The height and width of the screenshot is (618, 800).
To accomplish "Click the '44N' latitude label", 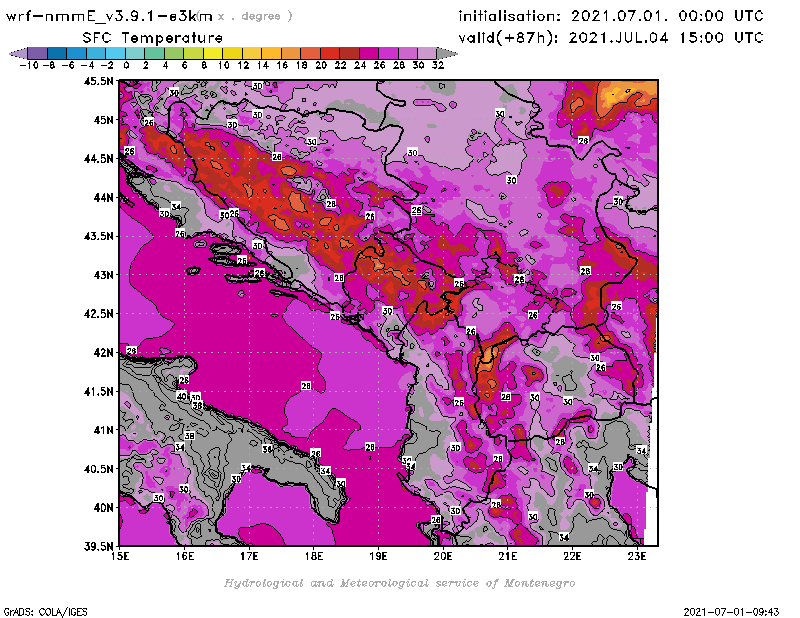I will pos(103,197).
